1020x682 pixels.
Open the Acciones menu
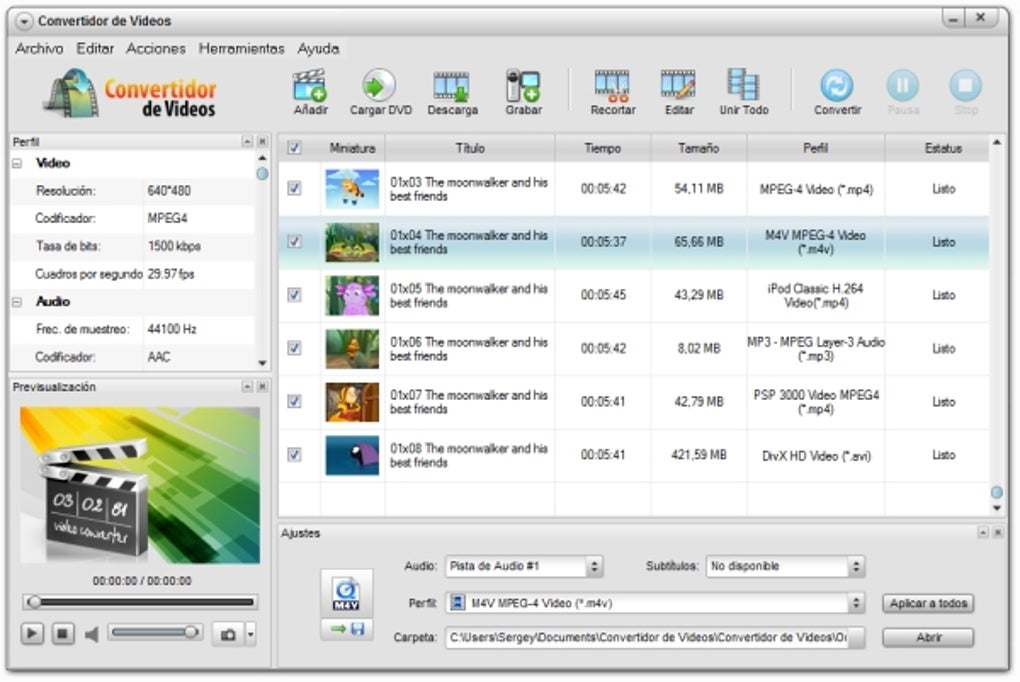[155, 49]
